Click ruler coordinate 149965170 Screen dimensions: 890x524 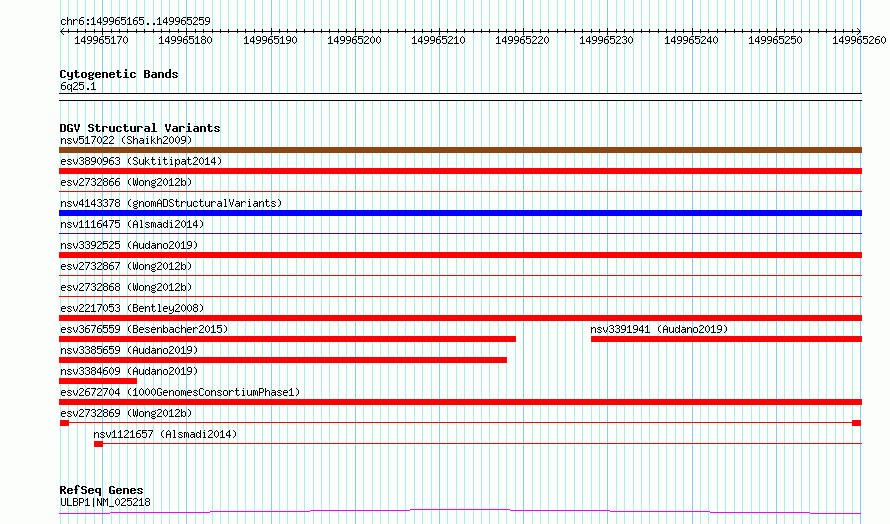point(102,40)
